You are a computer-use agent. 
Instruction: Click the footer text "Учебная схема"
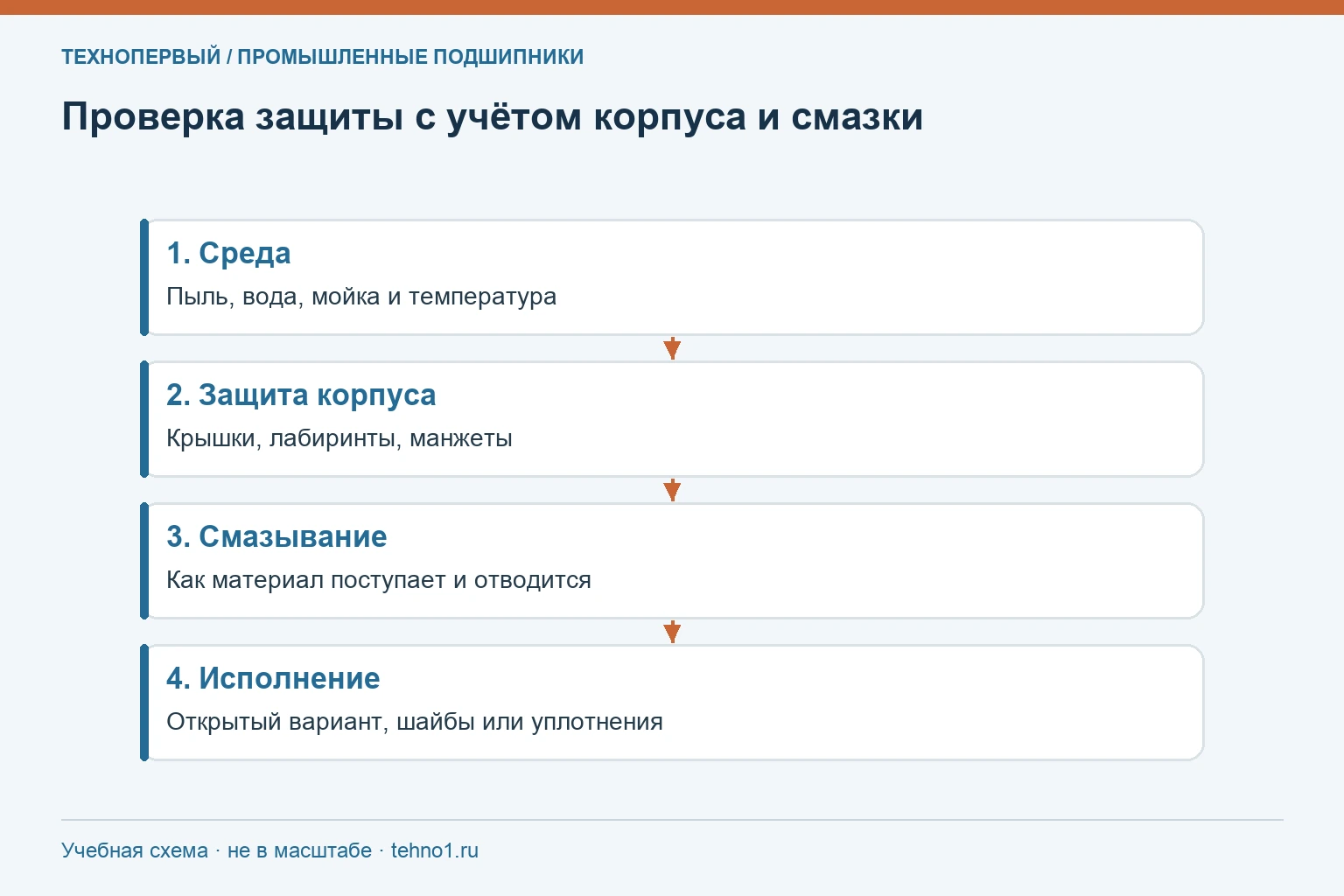135,850
